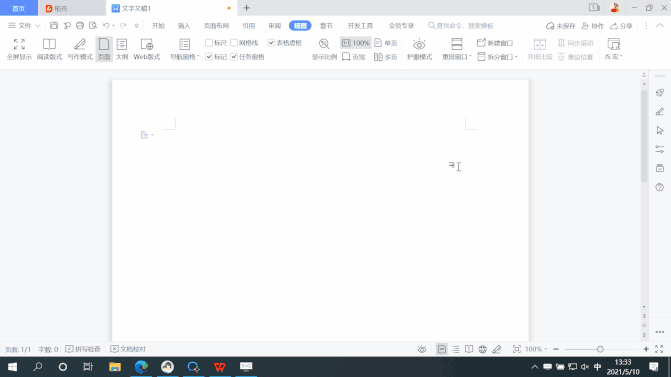
Task: Select the 大纲 outline view icon
Action: [122, 49]
